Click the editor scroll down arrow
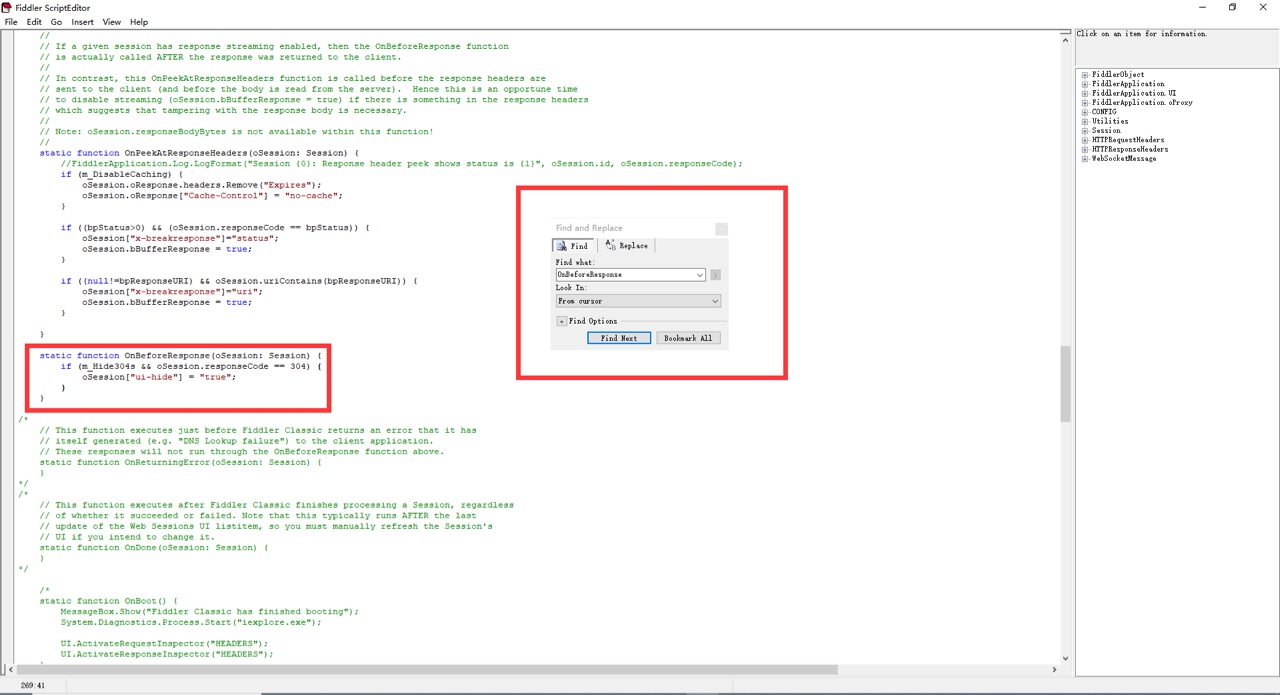Viewport: 1280px width, 695px height. point(1065,658)
